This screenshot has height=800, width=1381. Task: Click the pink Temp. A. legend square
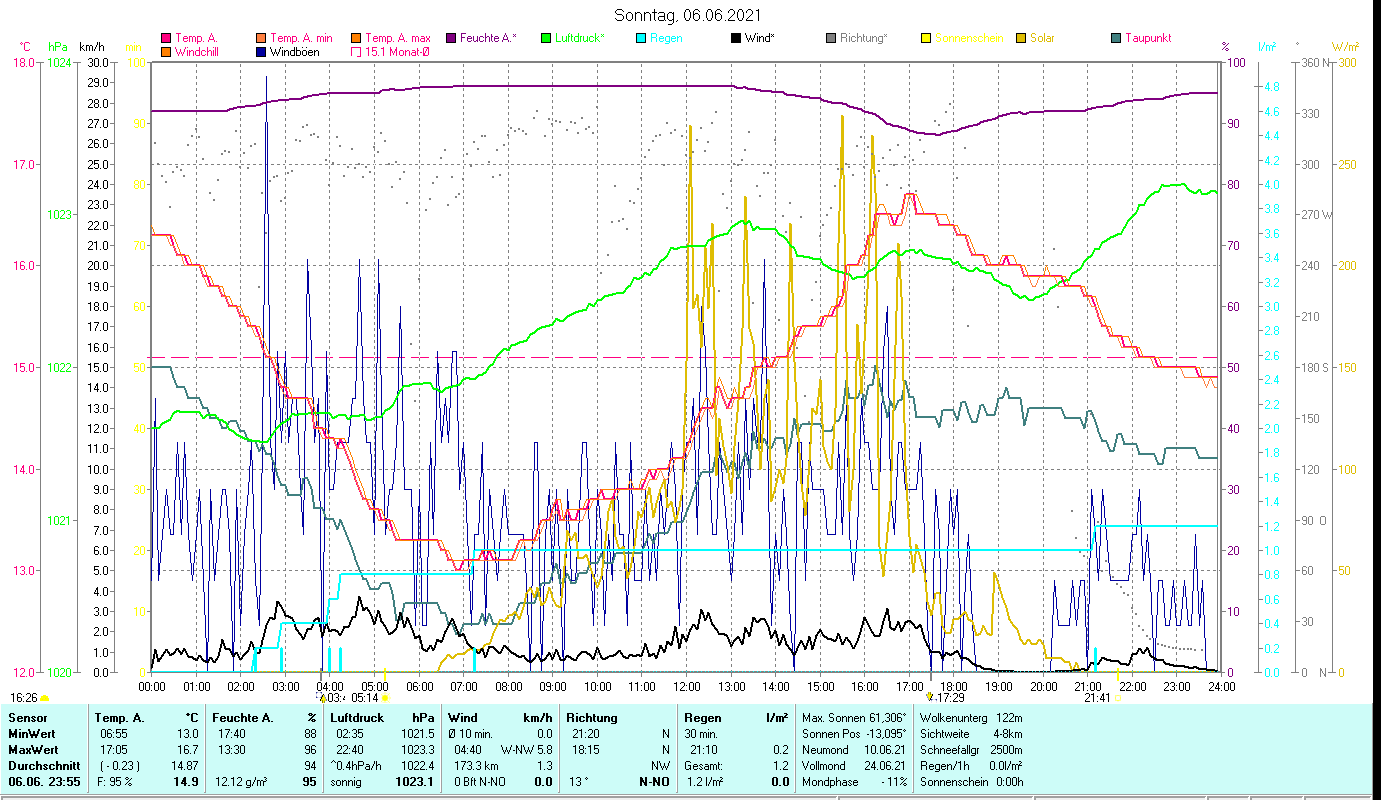[x=166, y=38]
